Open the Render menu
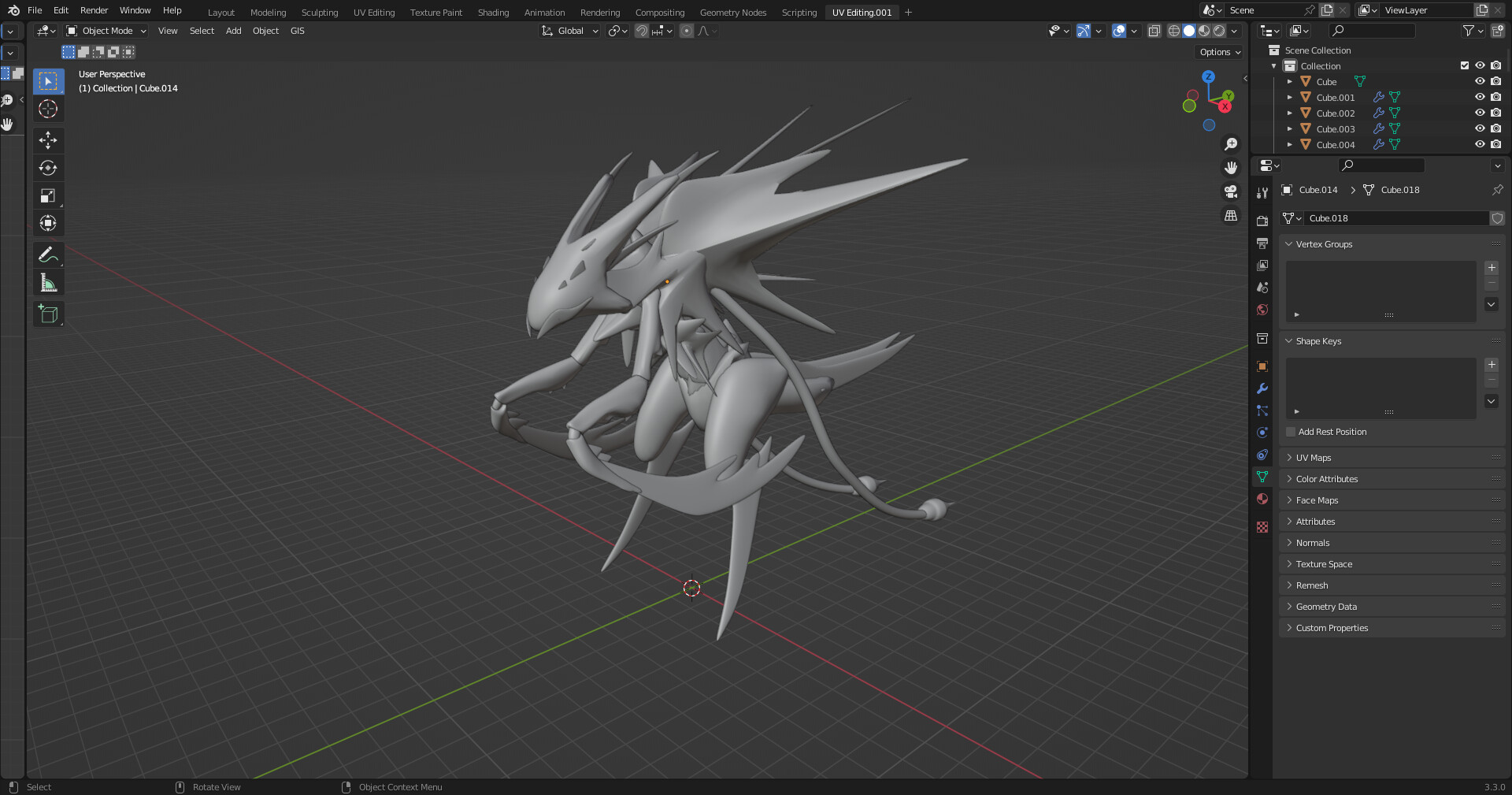The width and height of the screenshot is (1512, 795). tap(94, 10)
